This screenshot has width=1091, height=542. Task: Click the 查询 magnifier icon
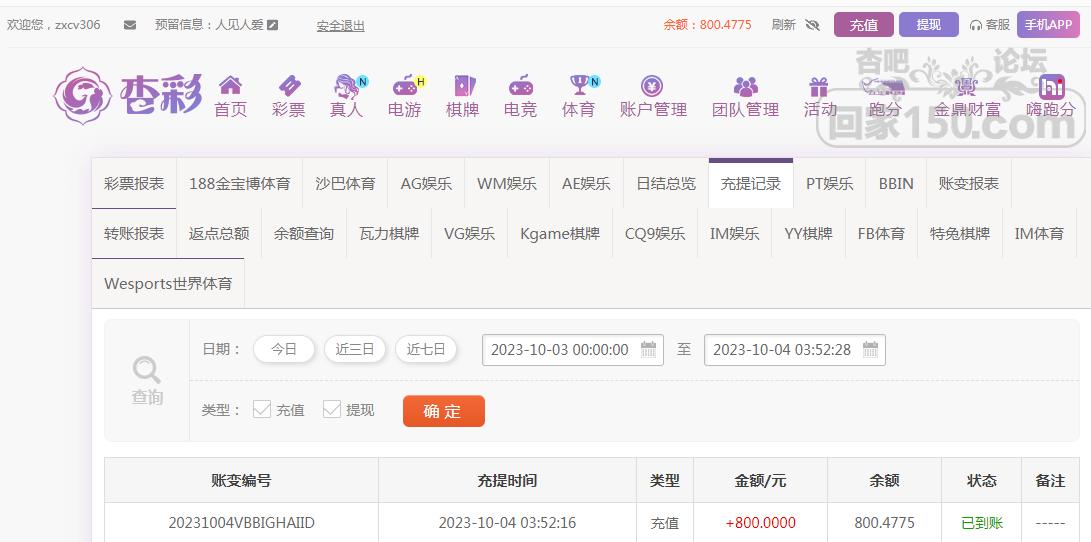pos(147,370)
